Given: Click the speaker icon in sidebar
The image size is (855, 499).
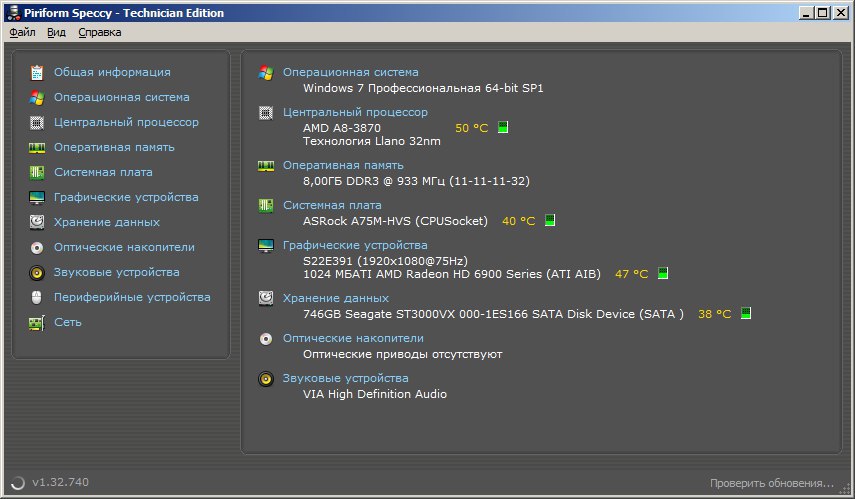Looking at the screenshot, I should (x=37, y=273).
